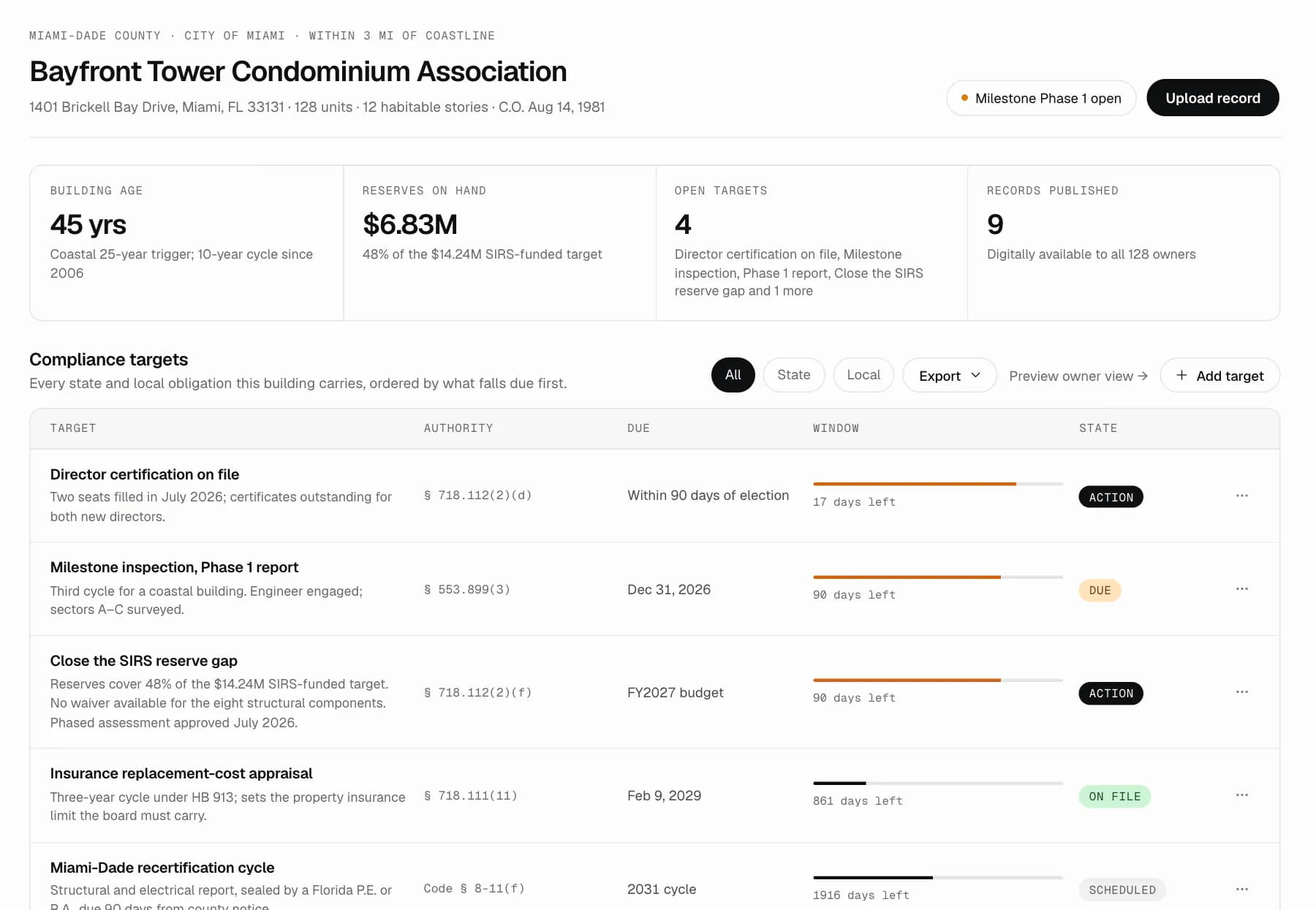Image resolution: width=1316 pixels, height=910 pixels.
Task: Click the plus icon in Add target
Action: [x=1181, y=376]
